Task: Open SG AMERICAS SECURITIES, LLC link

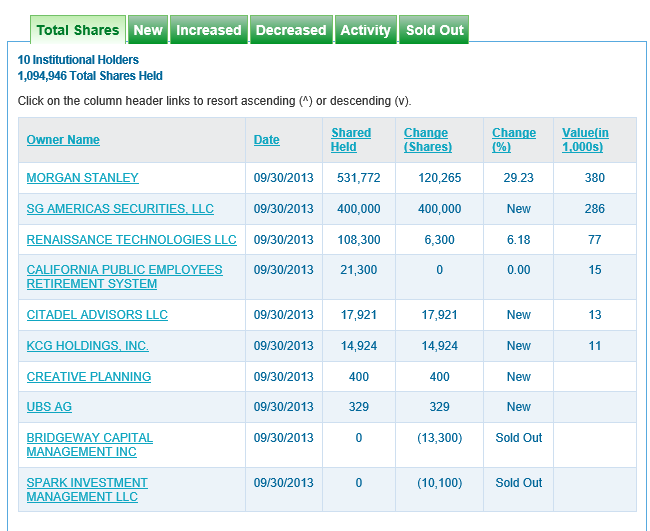Action: click(120, 209)
